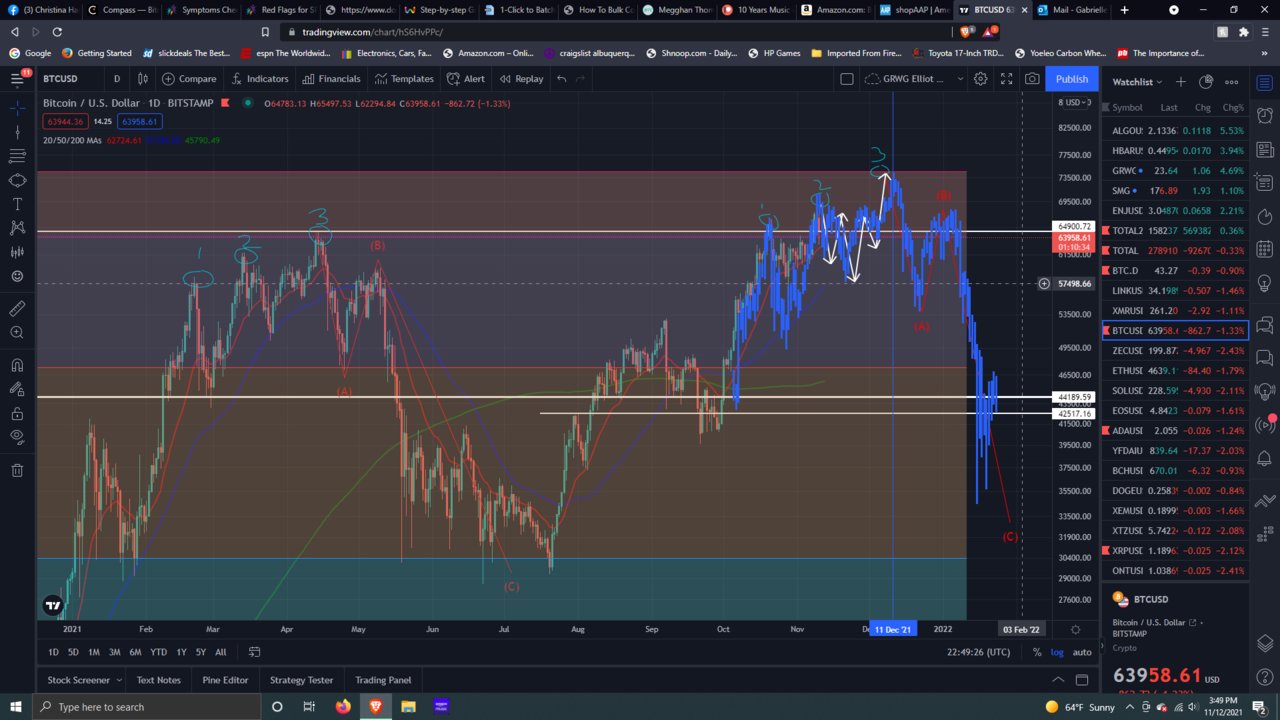Toggle percent scale on price axis
The image size is (1280, 720).
(x=1037, y=652)
